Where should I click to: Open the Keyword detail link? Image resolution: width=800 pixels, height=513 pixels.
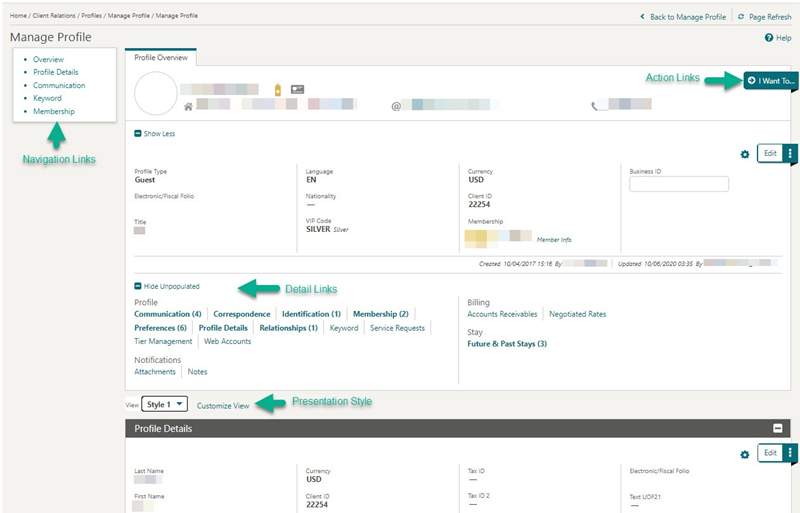click(x=344, y=328)
